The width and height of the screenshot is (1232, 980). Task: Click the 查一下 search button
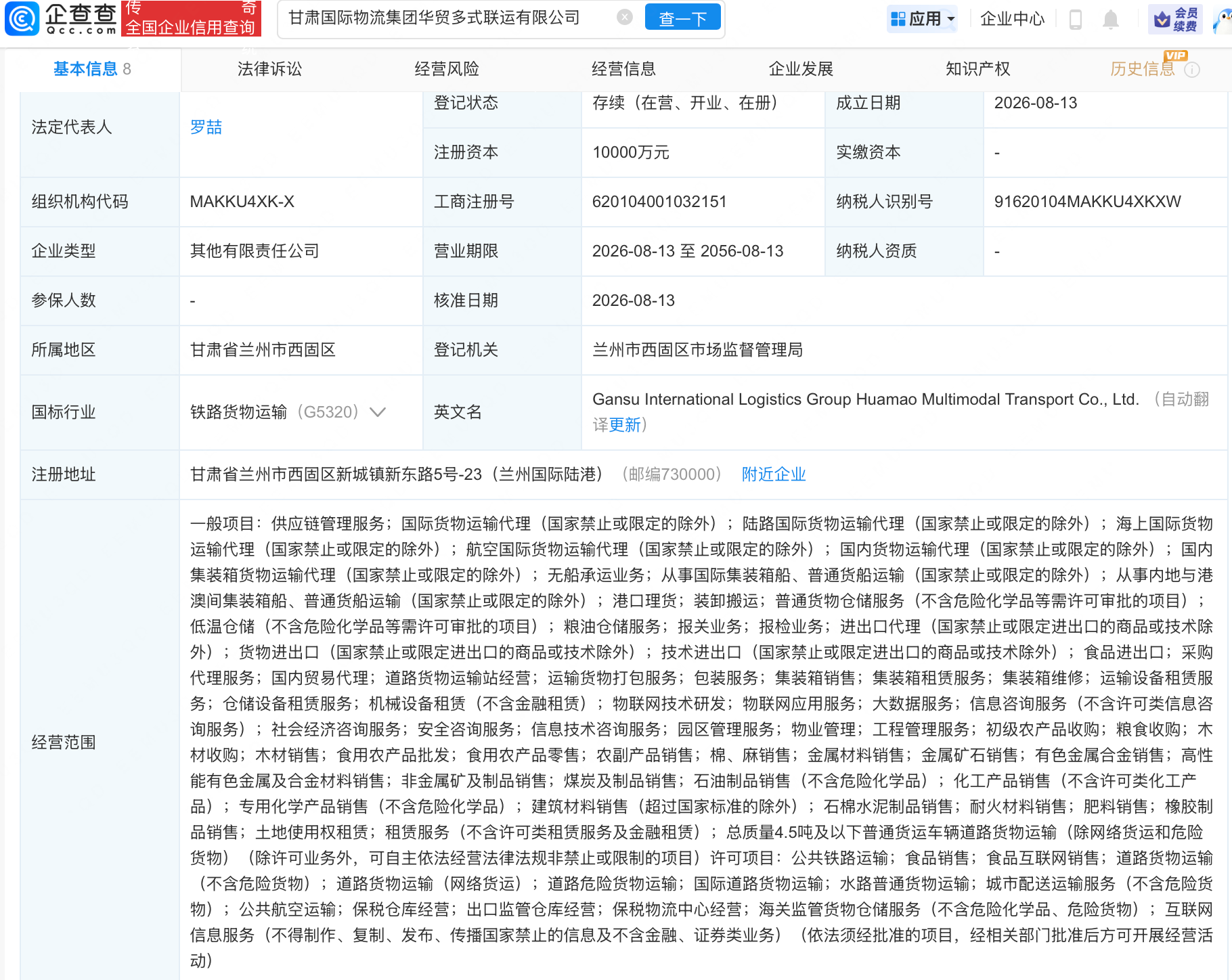tap(682, 18)
